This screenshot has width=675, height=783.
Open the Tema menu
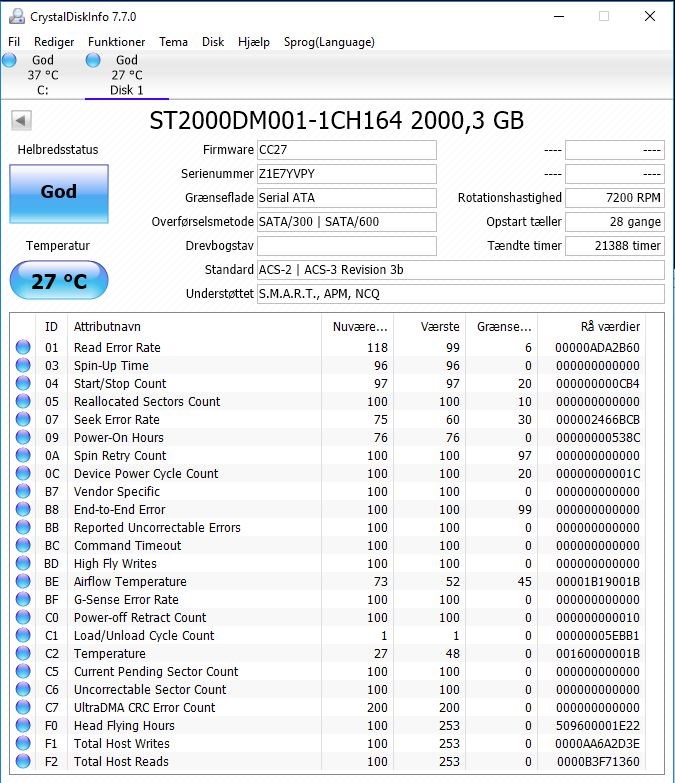click(x=173, y=42)
